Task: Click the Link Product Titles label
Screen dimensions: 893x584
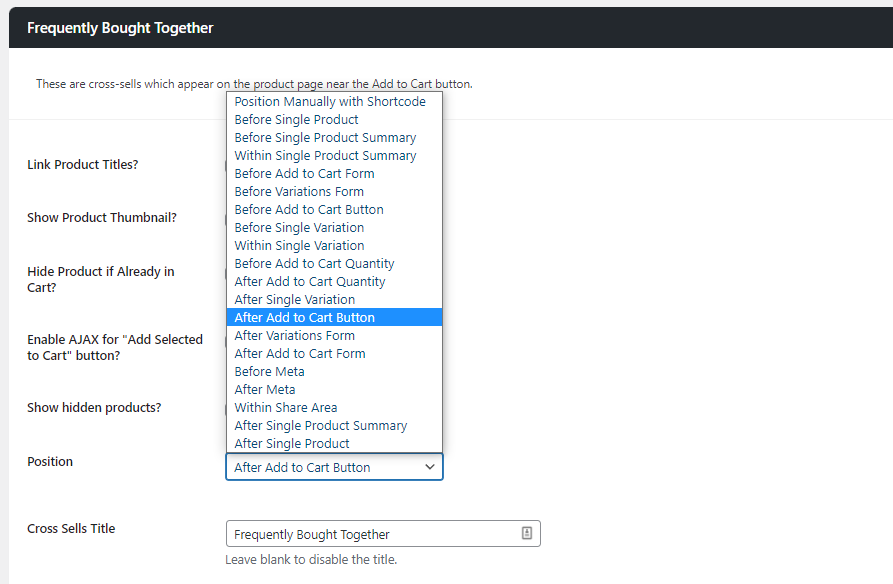Action: [x=84, y=164]
